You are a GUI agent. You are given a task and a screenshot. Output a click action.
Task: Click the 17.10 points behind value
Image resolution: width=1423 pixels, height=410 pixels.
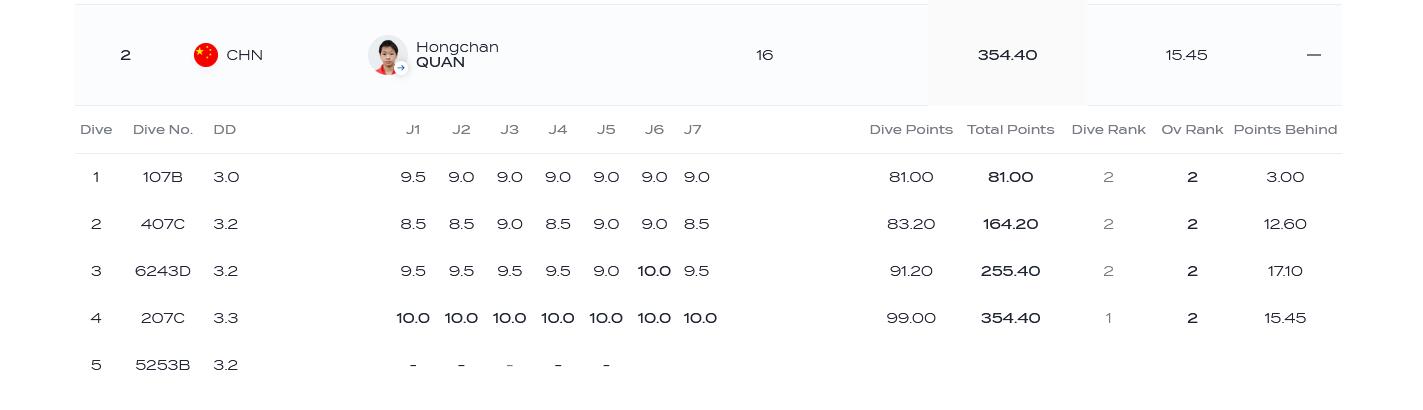tap(1285, 271)
